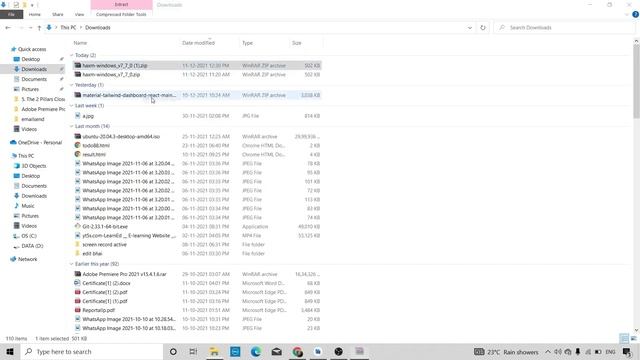Open the address bar history dropdown
The width and height of the screenshot is (640, 360).
470,28
